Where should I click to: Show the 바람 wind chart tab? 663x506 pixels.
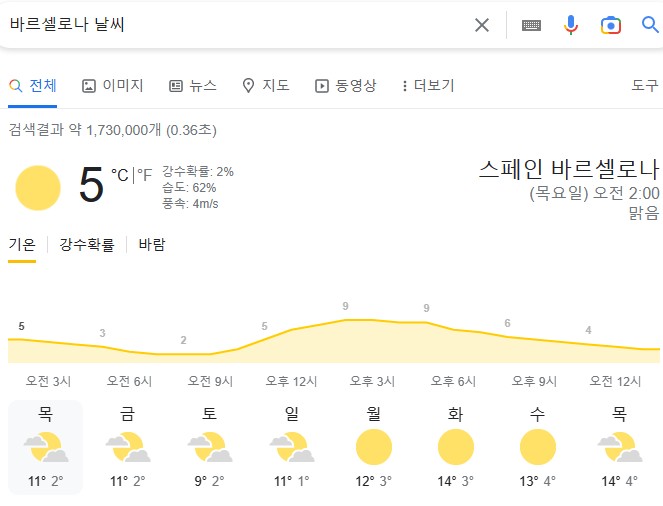point(152,245)
